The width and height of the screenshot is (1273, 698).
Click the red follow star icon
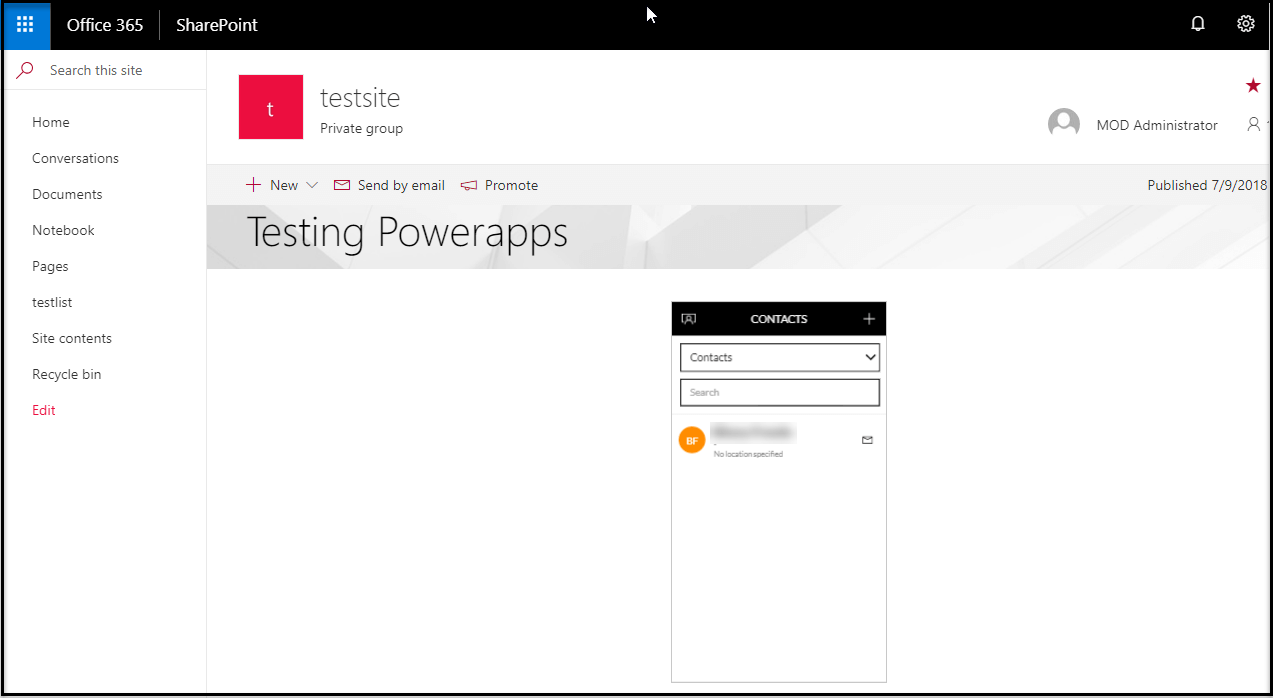pos(1252,86)
